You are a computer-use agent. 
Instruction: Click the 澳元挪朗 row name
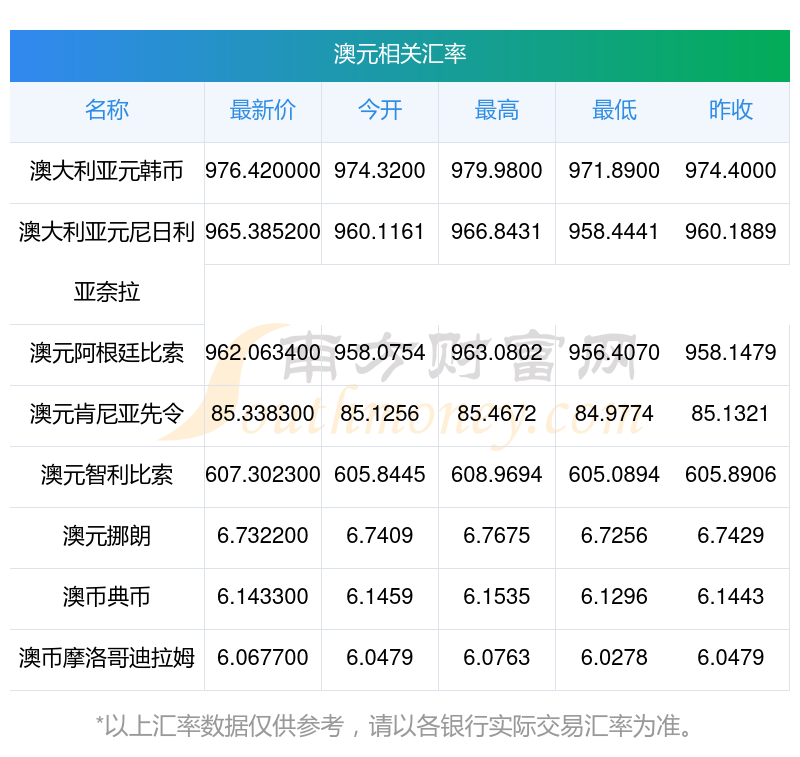[x=107, y=536]
